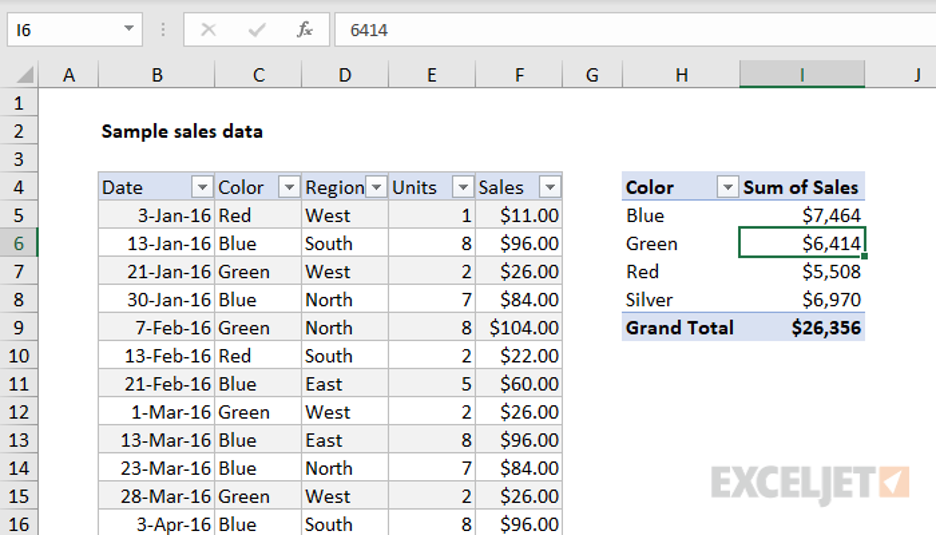Open the Color filter dropdown in table
The image size is (936, 536).
tap(289, 187)
